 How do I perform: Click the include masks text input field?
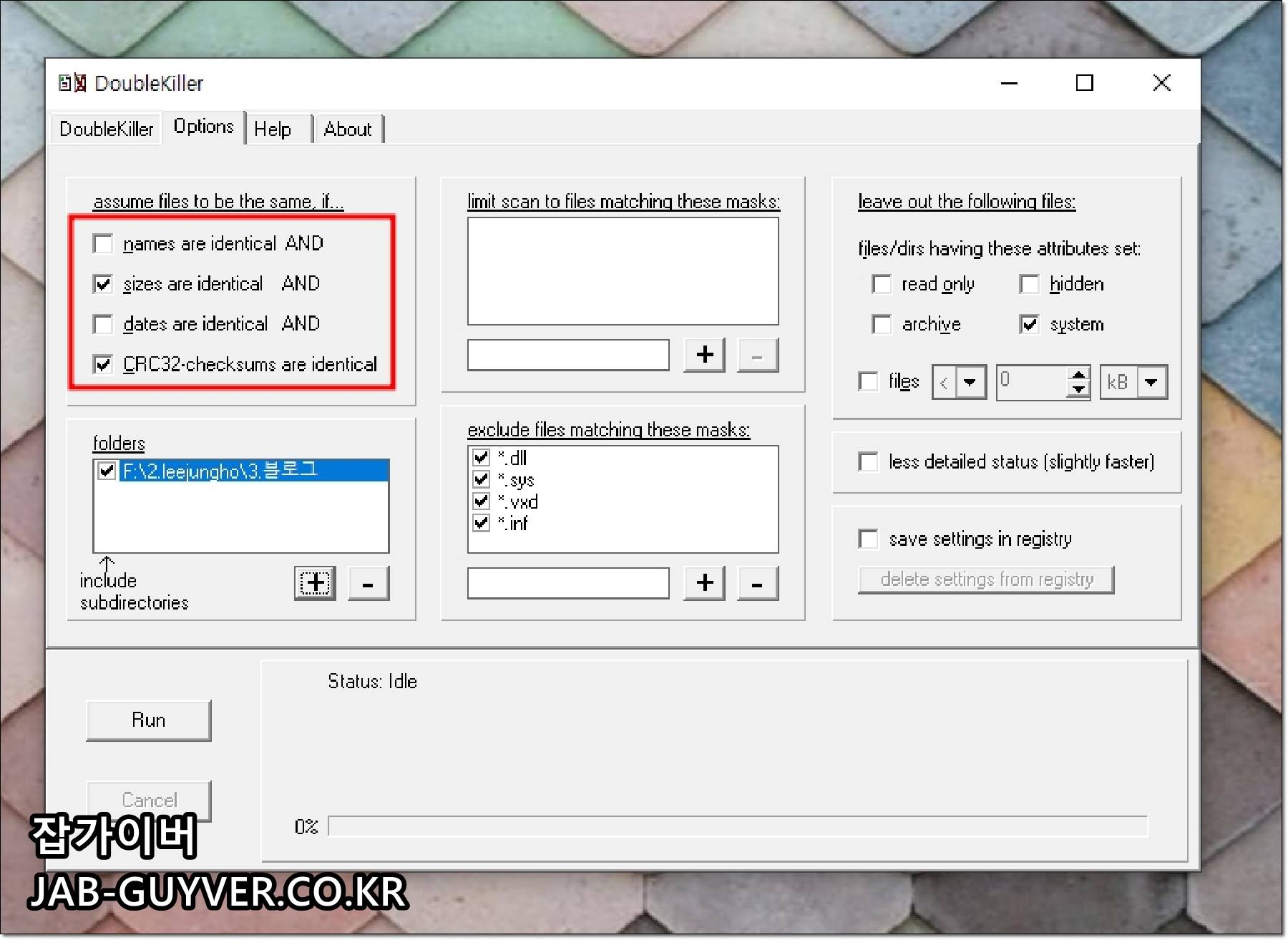click(568, 355)
